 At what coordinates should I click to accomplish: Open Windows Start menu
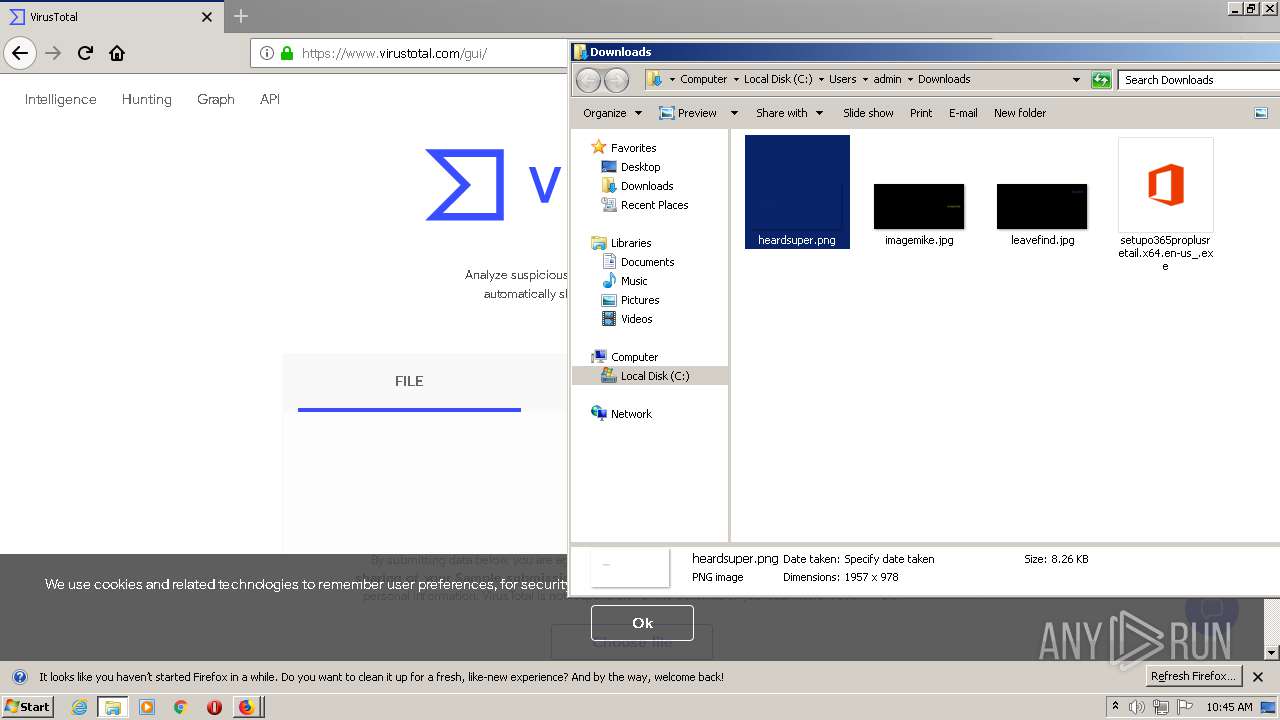pyautogui.click(x=28, y=706)
